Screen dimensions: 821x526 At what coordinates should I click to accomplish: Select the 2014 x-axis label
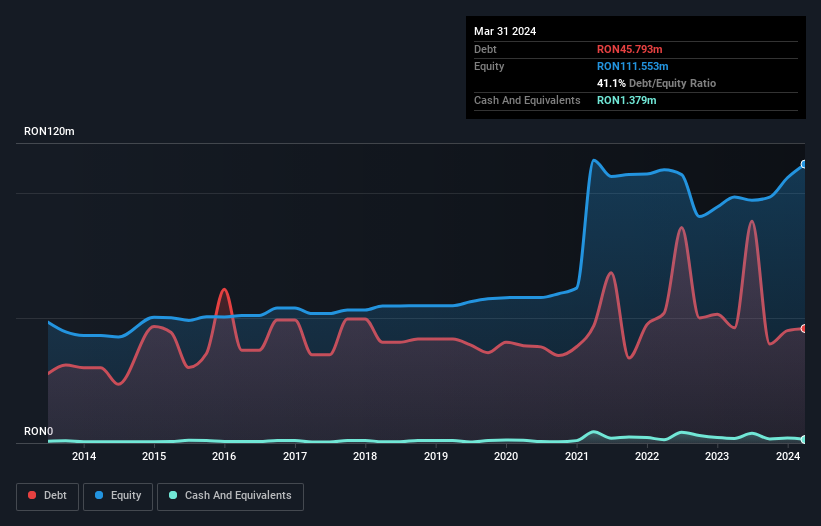click(x=84, y=456)
